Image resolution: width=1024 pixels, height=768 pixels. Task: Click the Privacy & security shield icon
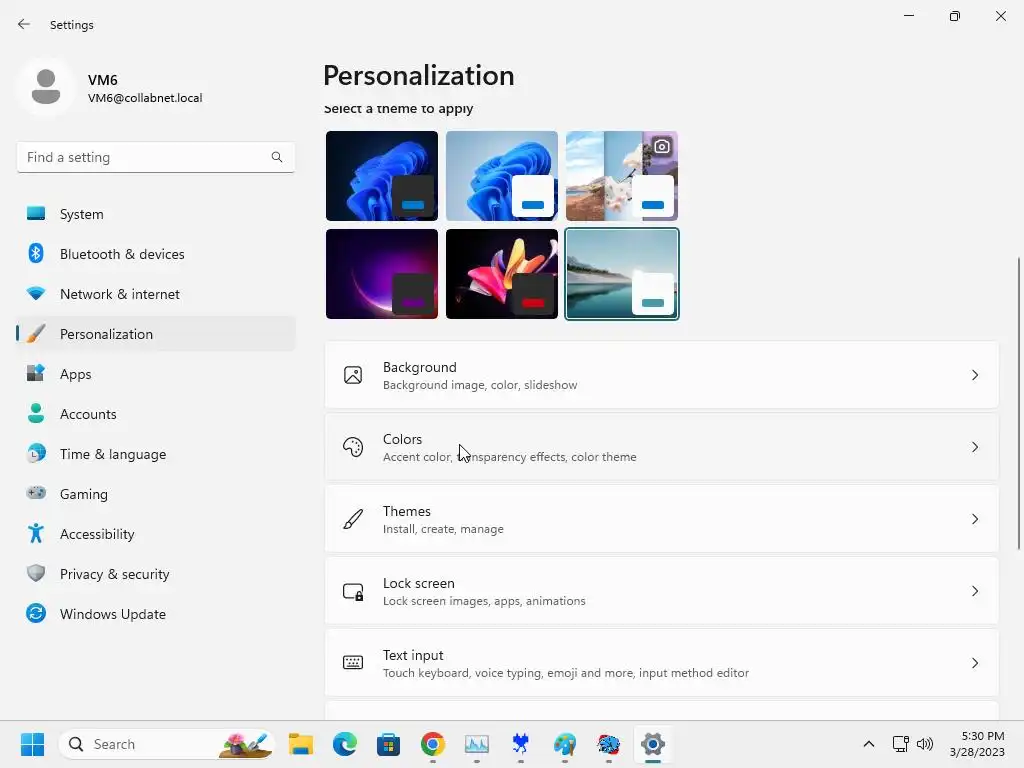[x=36, y=573]
